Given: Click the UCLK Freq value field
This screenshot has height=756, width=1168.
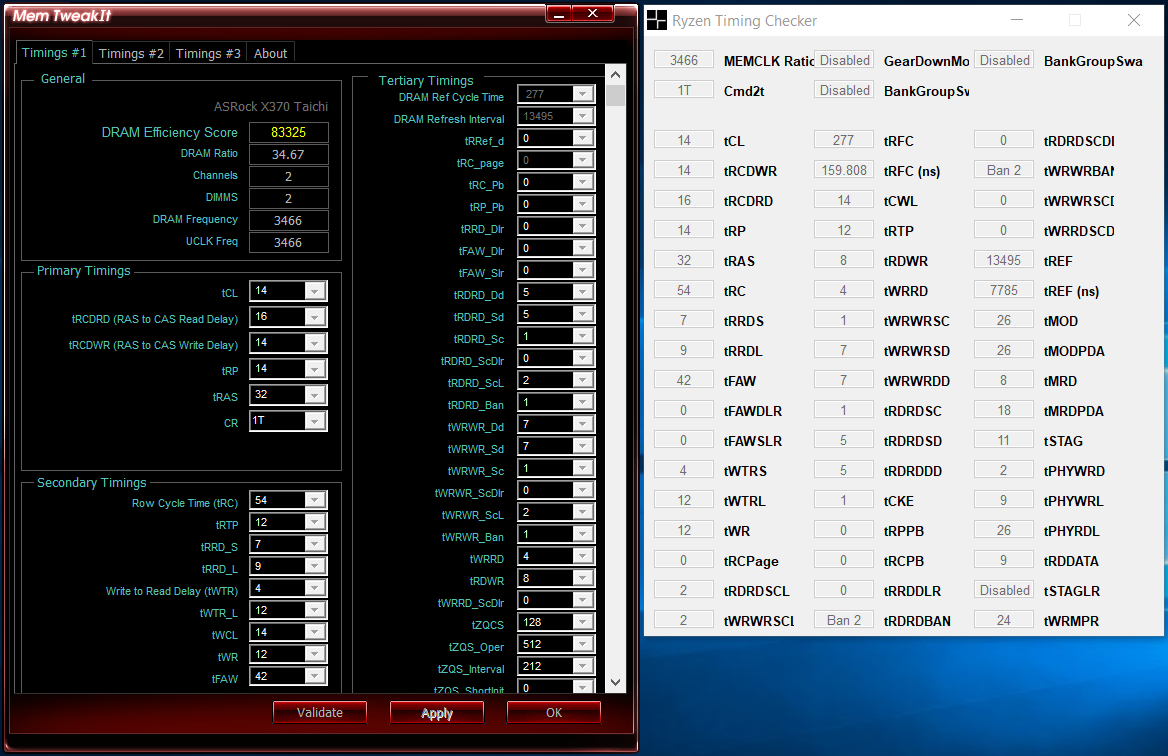Looking at the screenshot, I should (288, 243).
